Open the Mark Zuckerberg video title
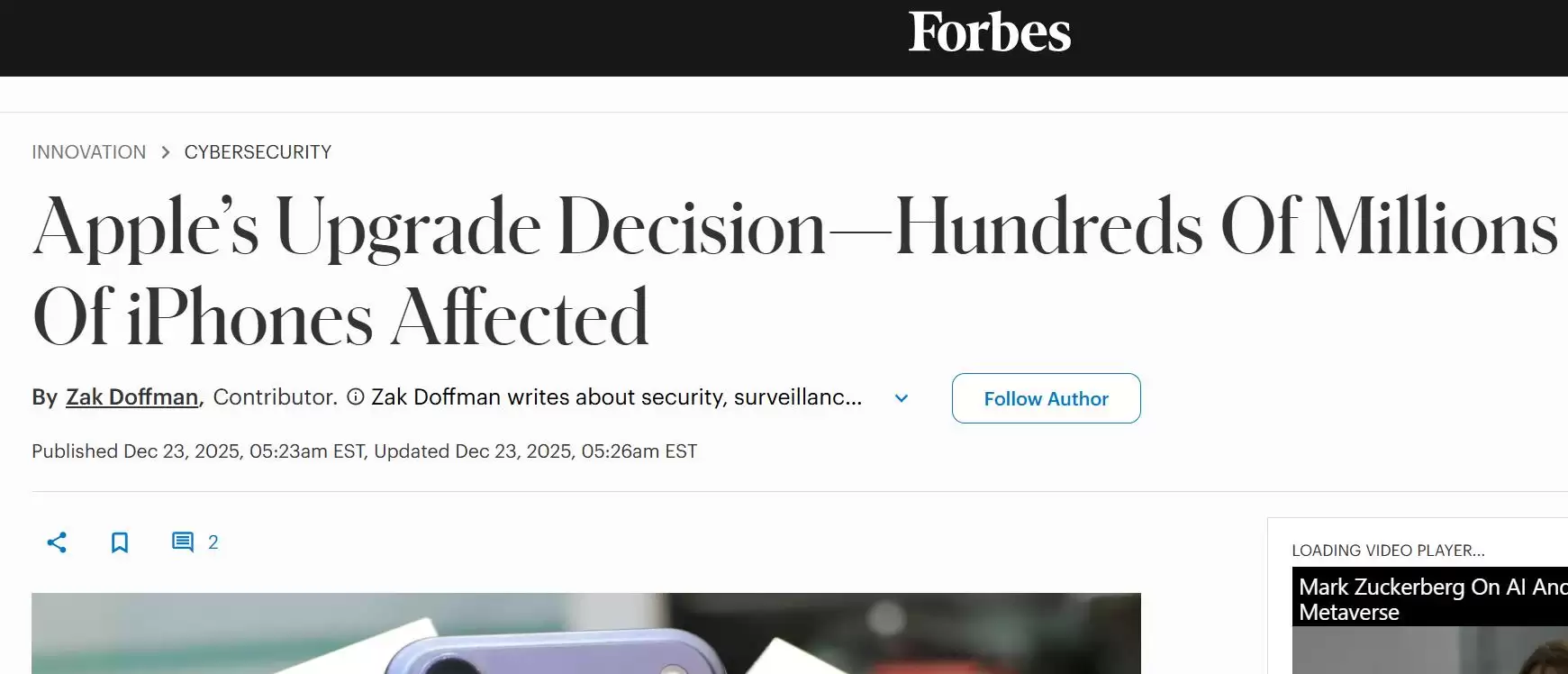This screenshot has height=674, width=1568. coord(1430,599)
